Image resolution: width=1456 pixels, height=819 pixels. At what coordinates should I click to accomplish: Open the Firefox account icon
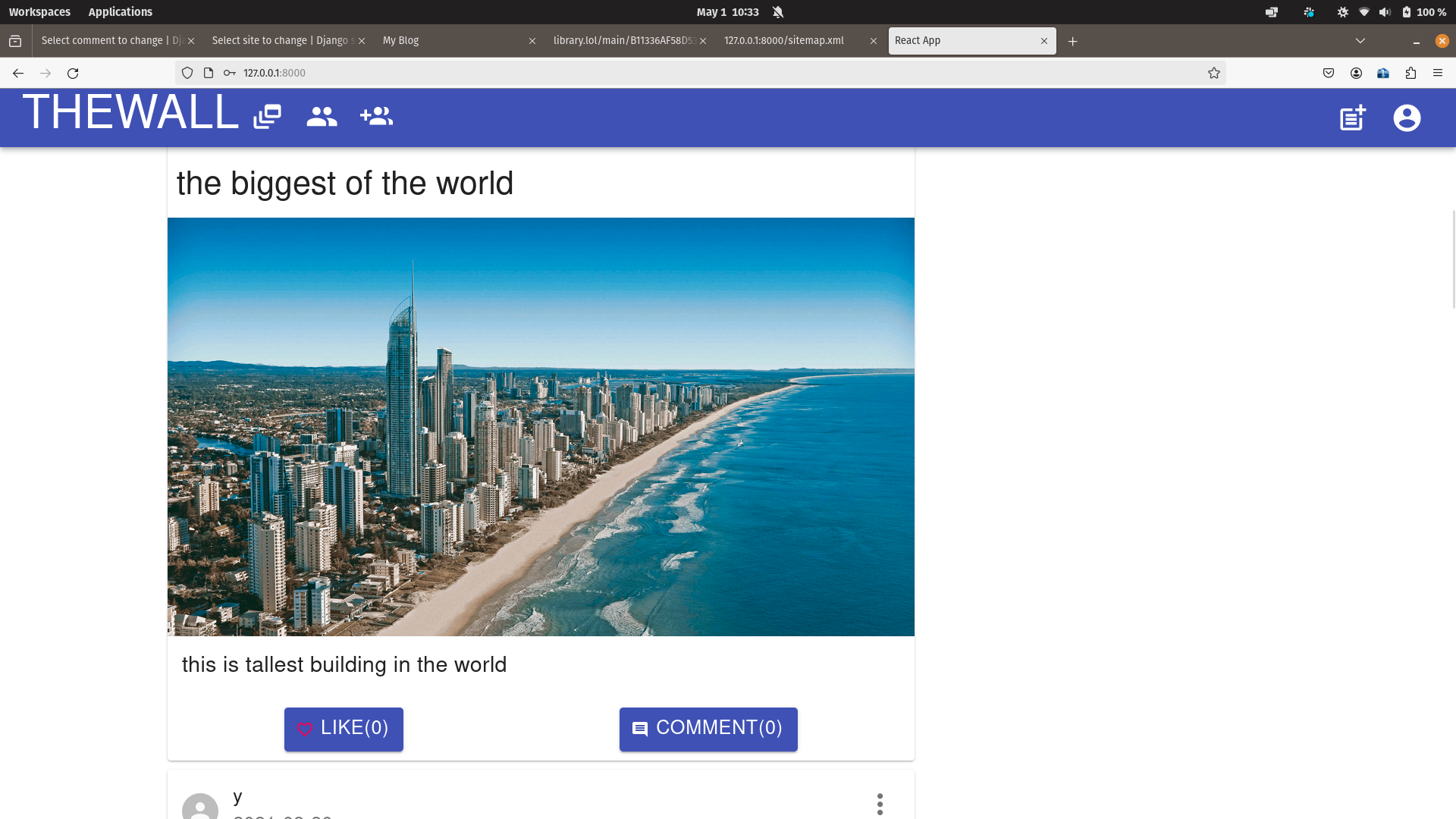tap(1356, 73)
